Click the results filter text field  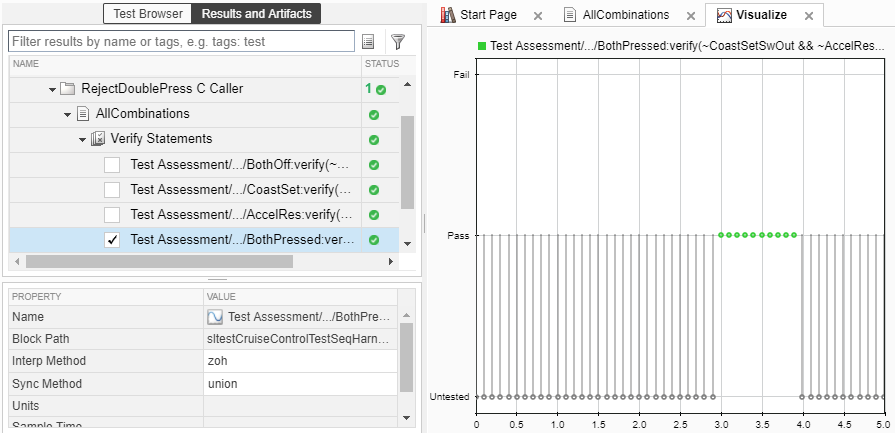click(181, 41)
